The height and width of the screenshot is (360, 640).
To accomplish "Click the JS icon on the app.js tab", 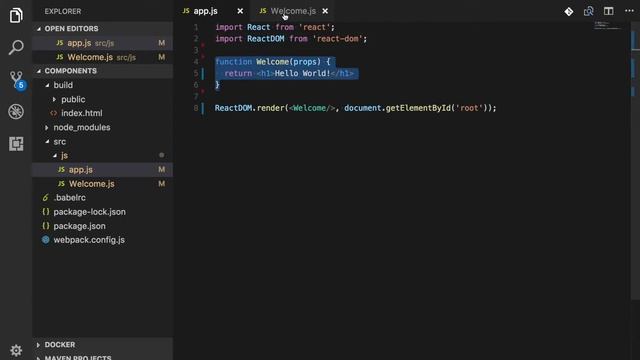I will pyautogui.click(x=186, y=11).
